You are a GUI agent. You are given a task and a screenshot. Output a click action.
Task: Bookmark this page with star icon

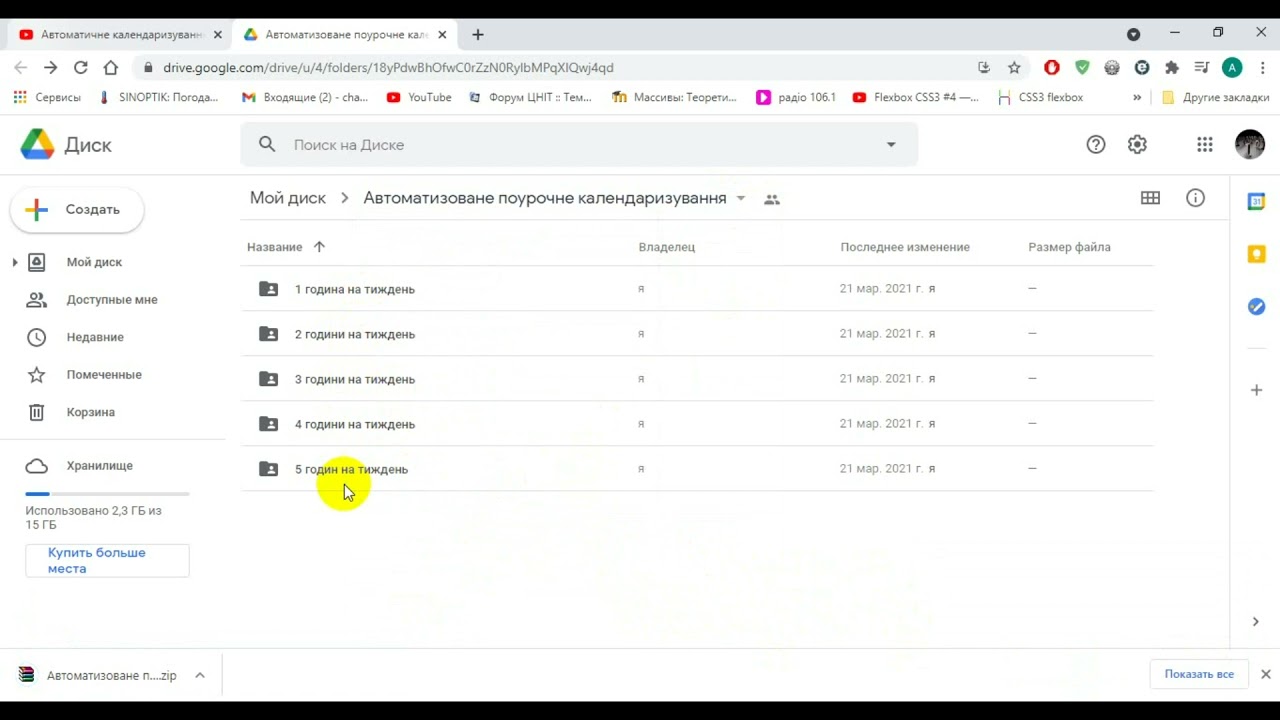[1014, 67]
